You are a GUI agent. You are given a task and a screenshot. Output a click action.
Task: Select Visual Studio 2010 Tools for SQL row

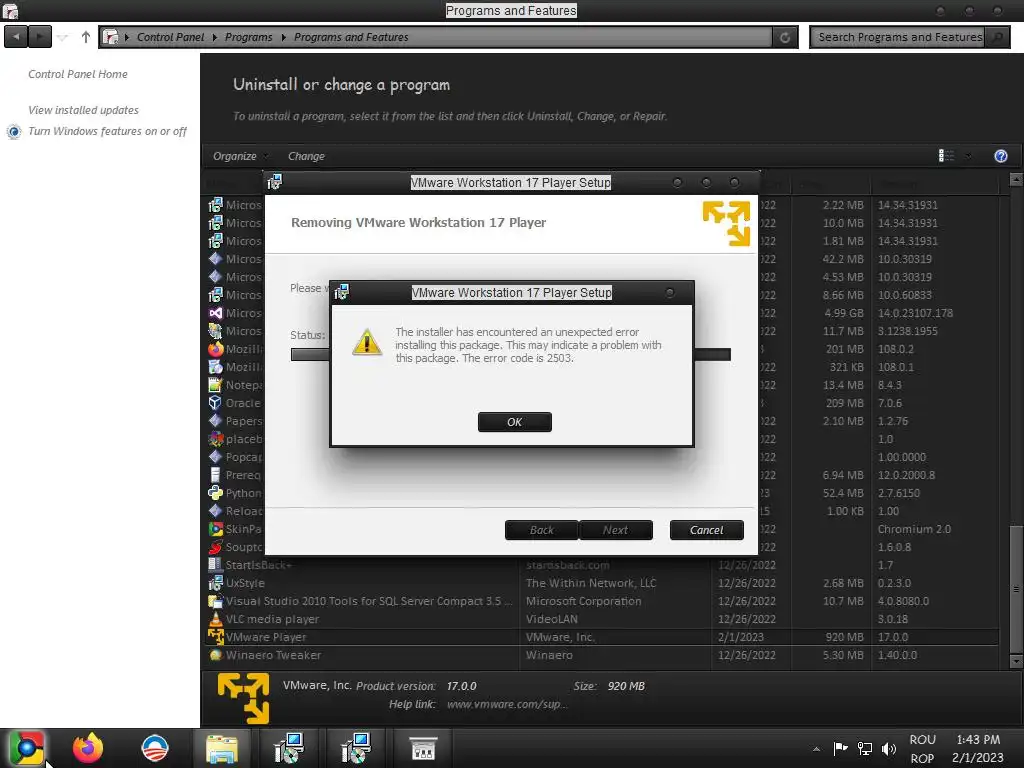pyautogui.click(x=601, y=601)
